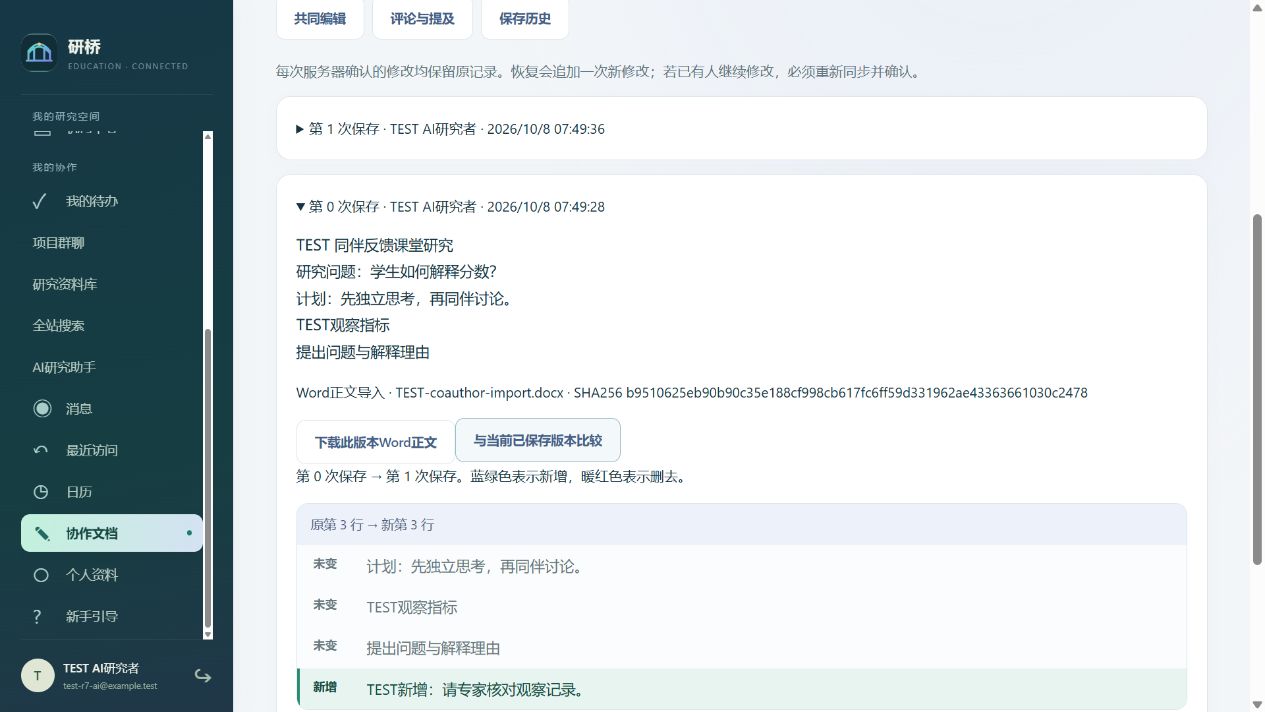Click the title line TEST 同伴反馈课堂研究
Viewport: 1265px width, 712px height.
click(375, 245)
